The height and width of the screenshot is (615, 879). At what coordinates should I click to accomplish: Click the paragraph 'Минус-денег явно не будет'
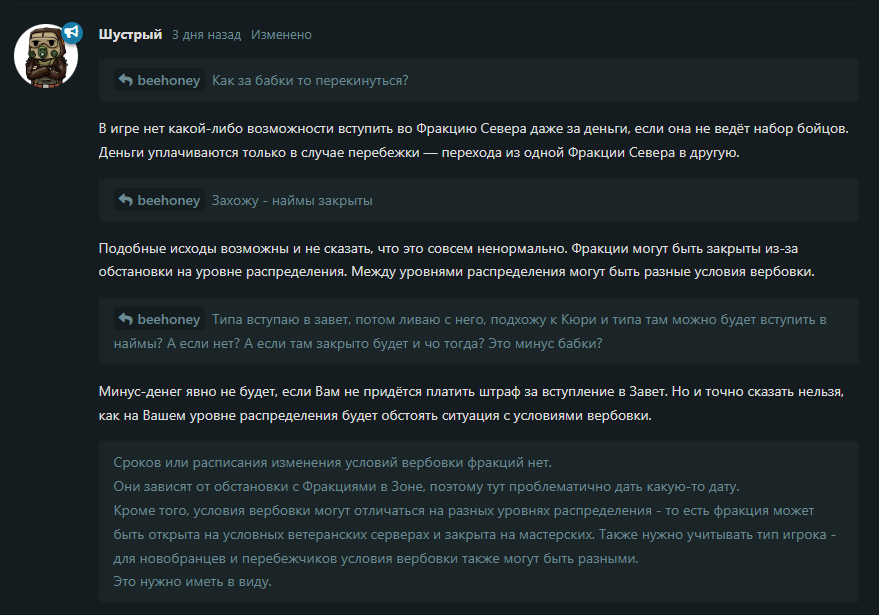(471, 404)
